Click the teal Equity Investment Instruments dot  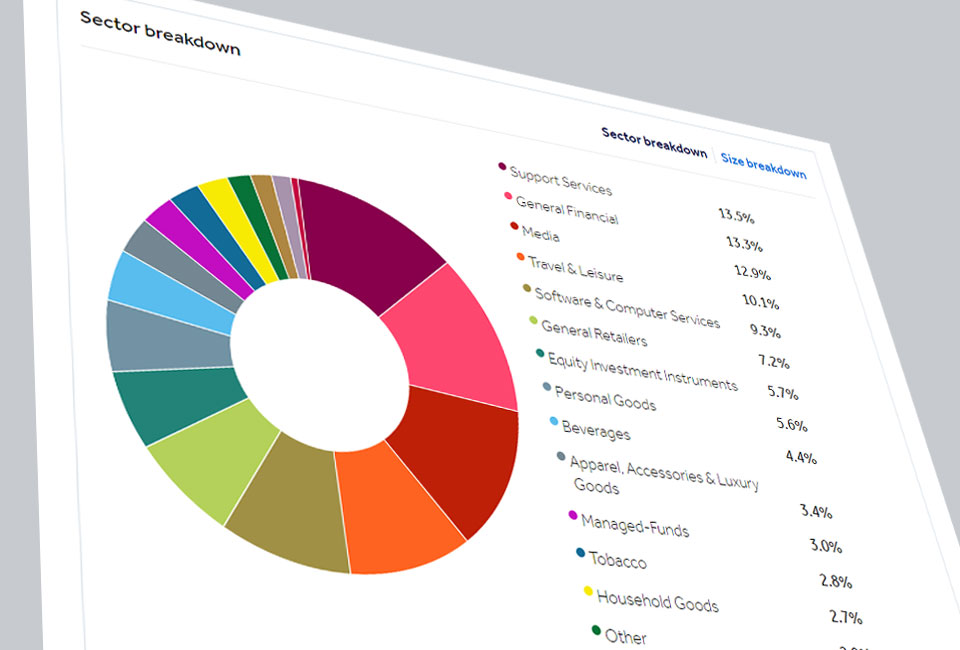540,353
